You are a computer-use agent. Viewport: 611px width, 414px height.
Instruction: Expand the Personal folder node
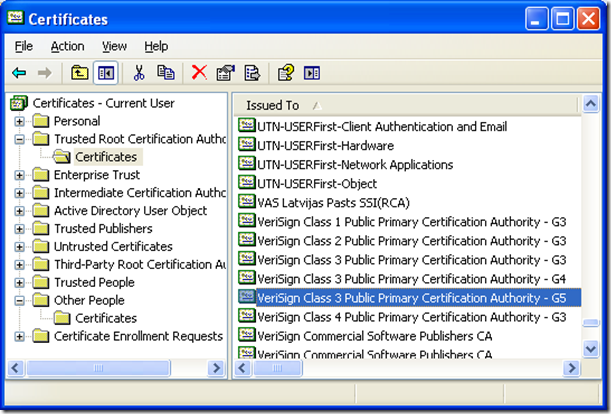point(19,121)
